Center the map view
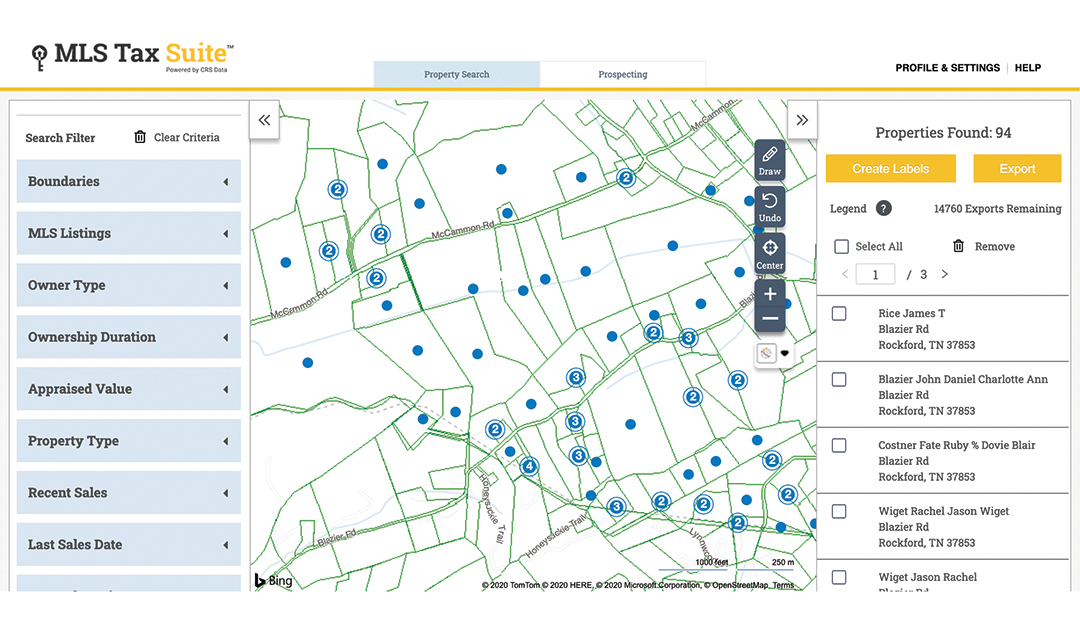1080x627 pixels. click(769, 254)
